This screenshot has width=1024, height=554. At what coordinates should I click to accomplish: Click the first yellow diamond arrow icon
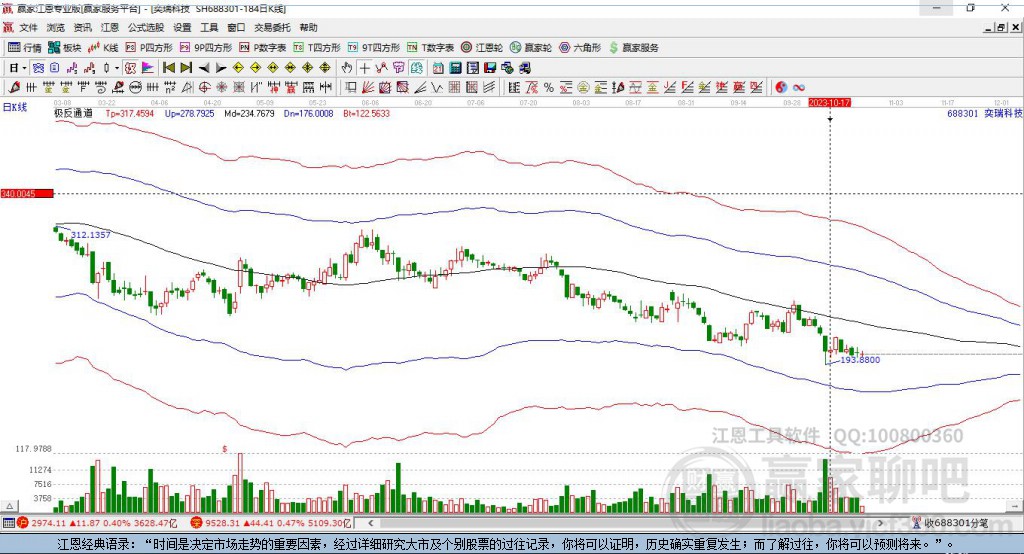(x=238, y=68)
